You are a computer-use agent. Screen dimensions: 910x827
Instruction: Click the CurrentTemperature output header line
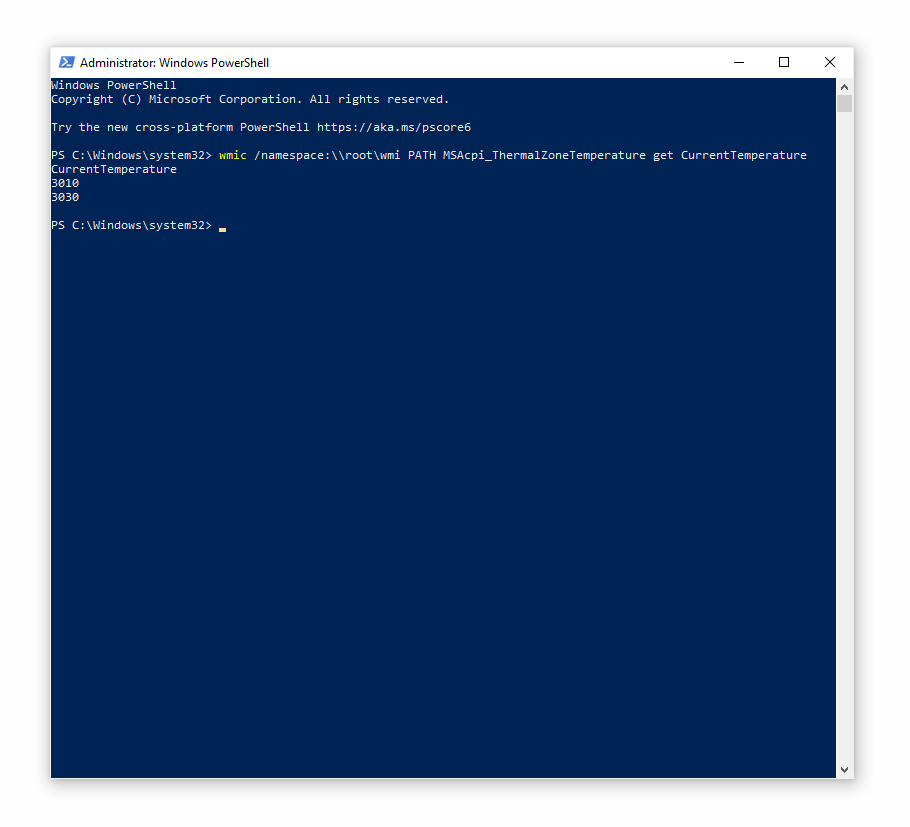coord(114,169)
